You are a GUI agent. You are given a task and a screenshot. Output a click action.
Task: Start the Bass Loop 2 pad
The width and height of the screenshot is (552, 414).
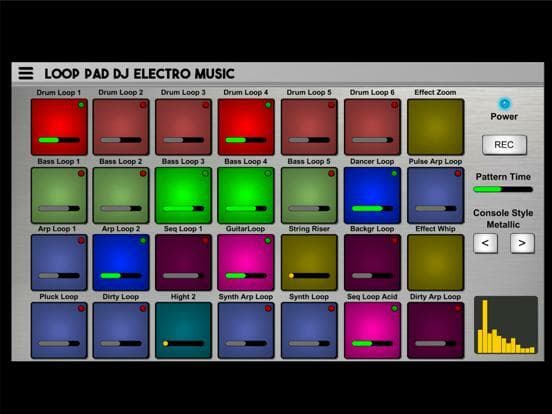click(x=121, y=195)
